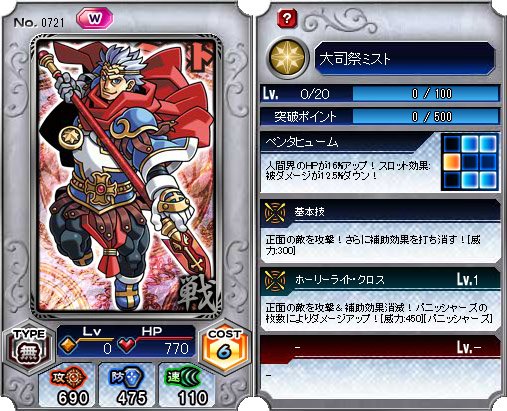Select the 防 defense stat icon
Image resolution: width=507 pixels, height=411 pixels.
[127, 377]
